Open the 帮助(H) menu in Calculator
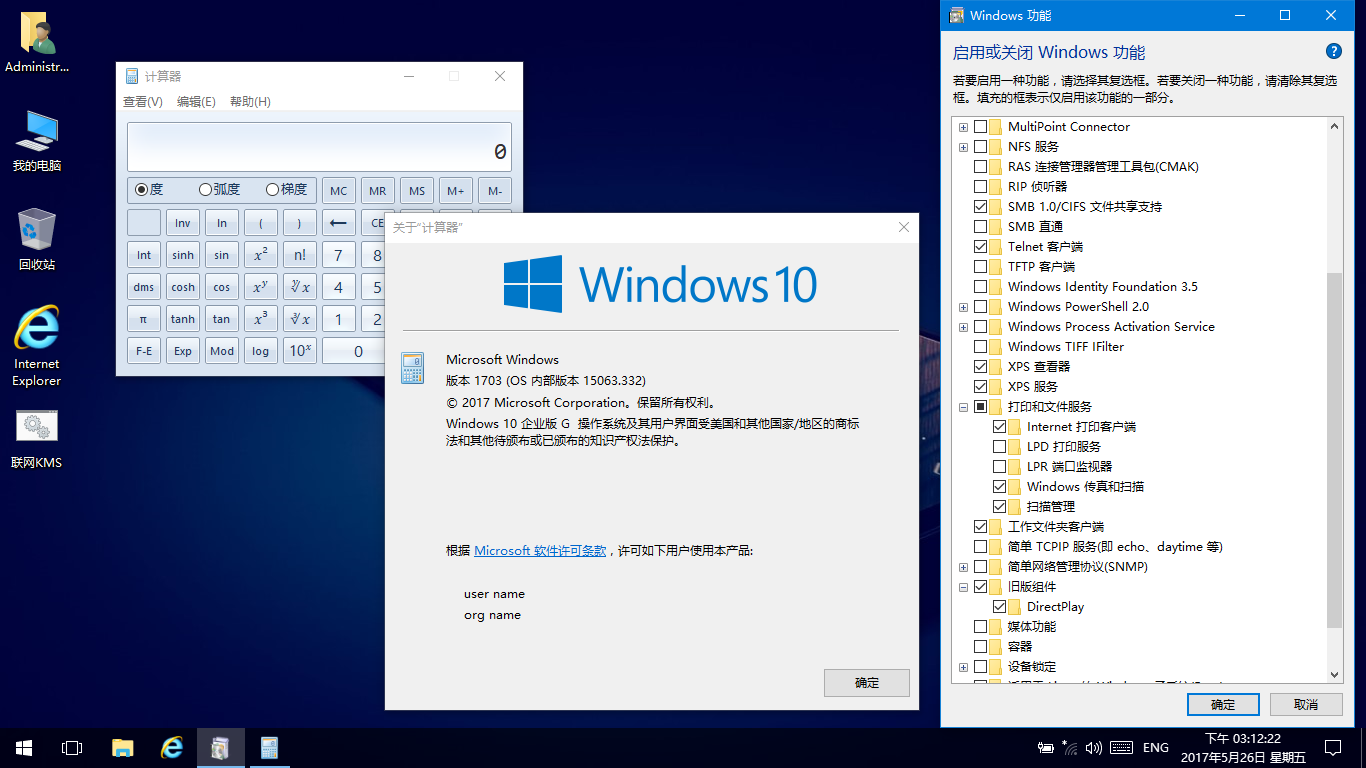Image resolution: width=1366 pixels, height=768 pixels. (x=250, y=102)
